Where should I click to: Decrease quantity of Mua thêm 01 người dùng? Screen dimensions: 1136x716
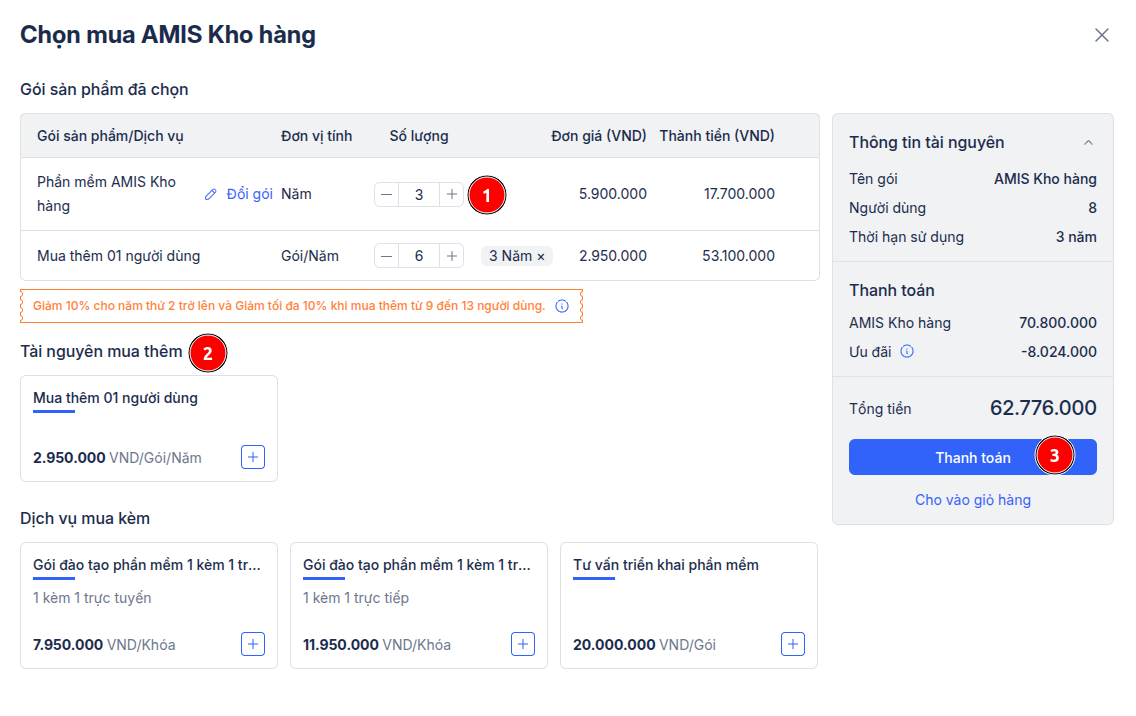click(x=386, y=256)
